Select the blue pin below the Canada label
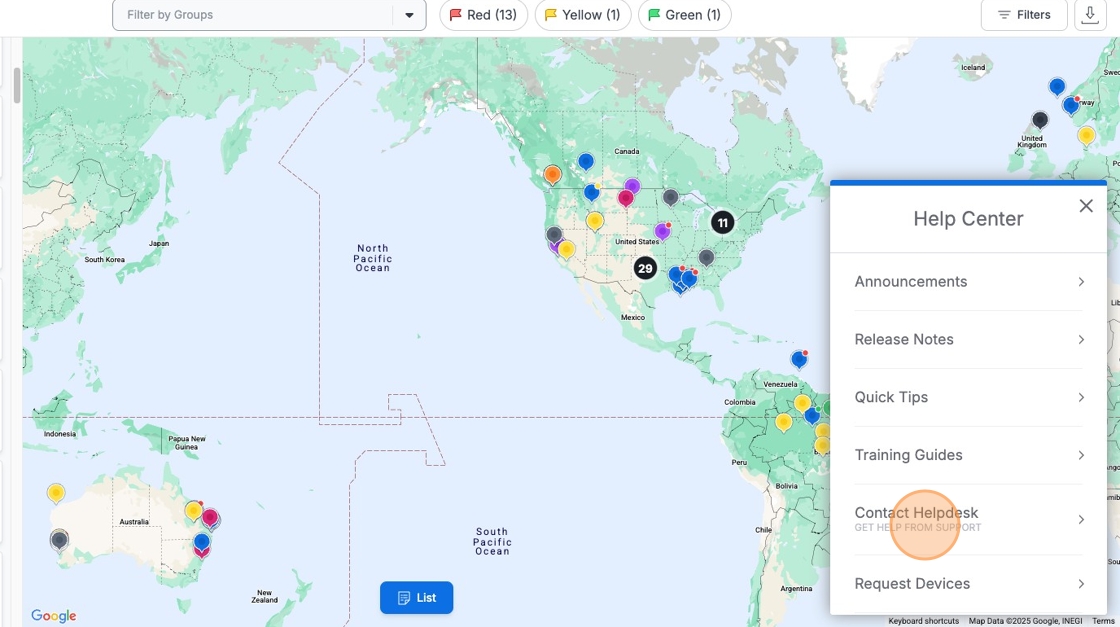1120x627 pixels. coord(586,162)
